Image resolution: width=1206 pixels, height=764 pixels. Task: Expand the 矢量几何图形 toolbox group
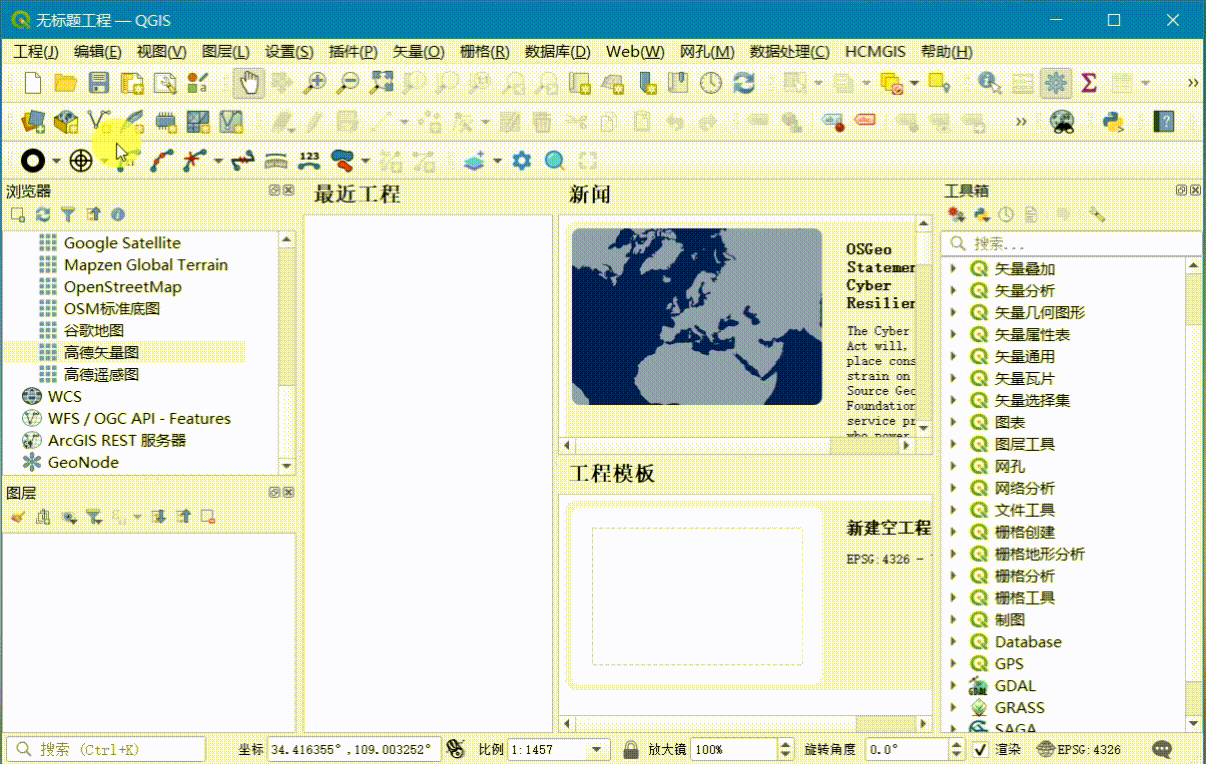(x=954, y=313)
